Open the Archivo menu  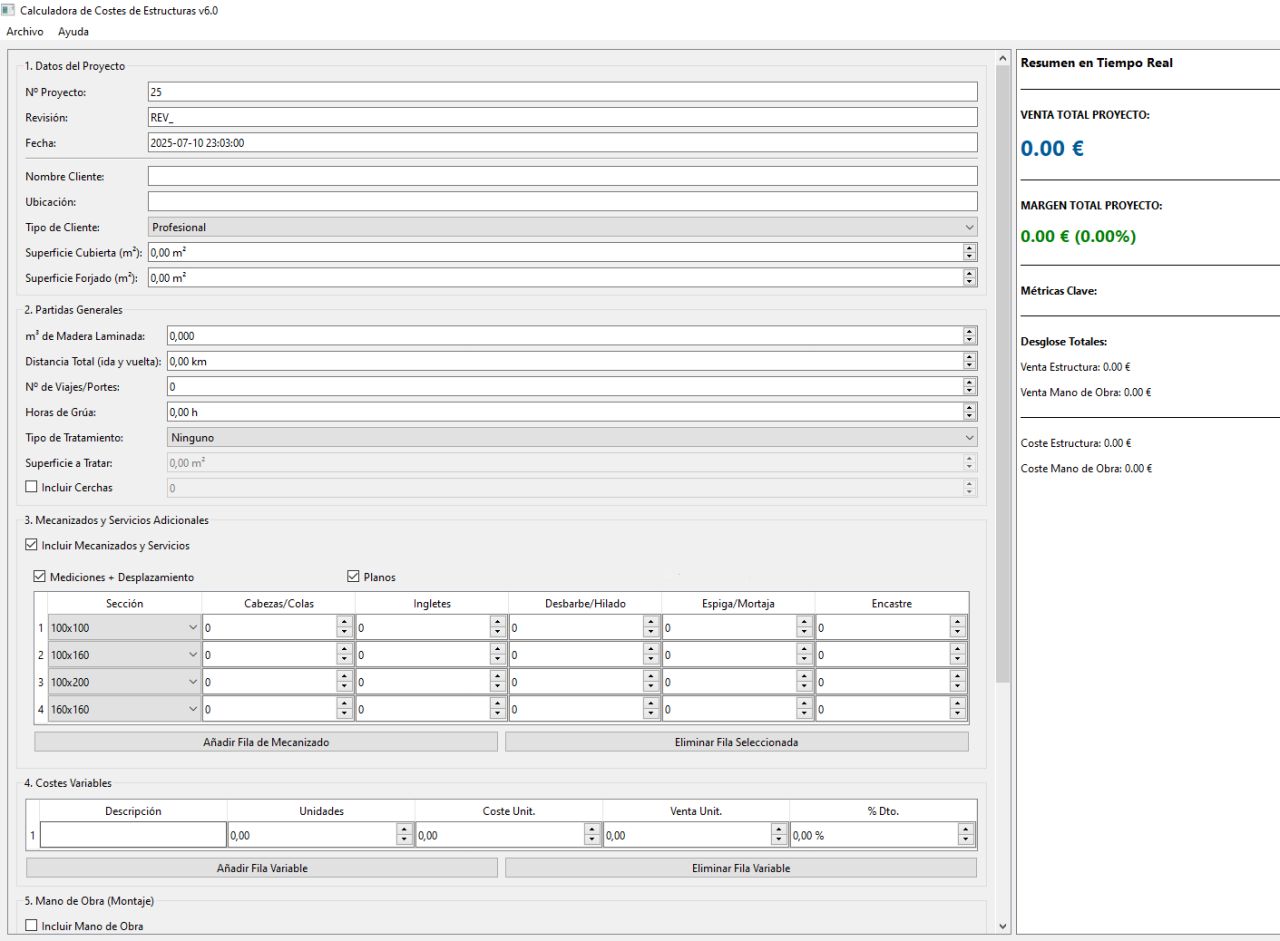[25, 32]
